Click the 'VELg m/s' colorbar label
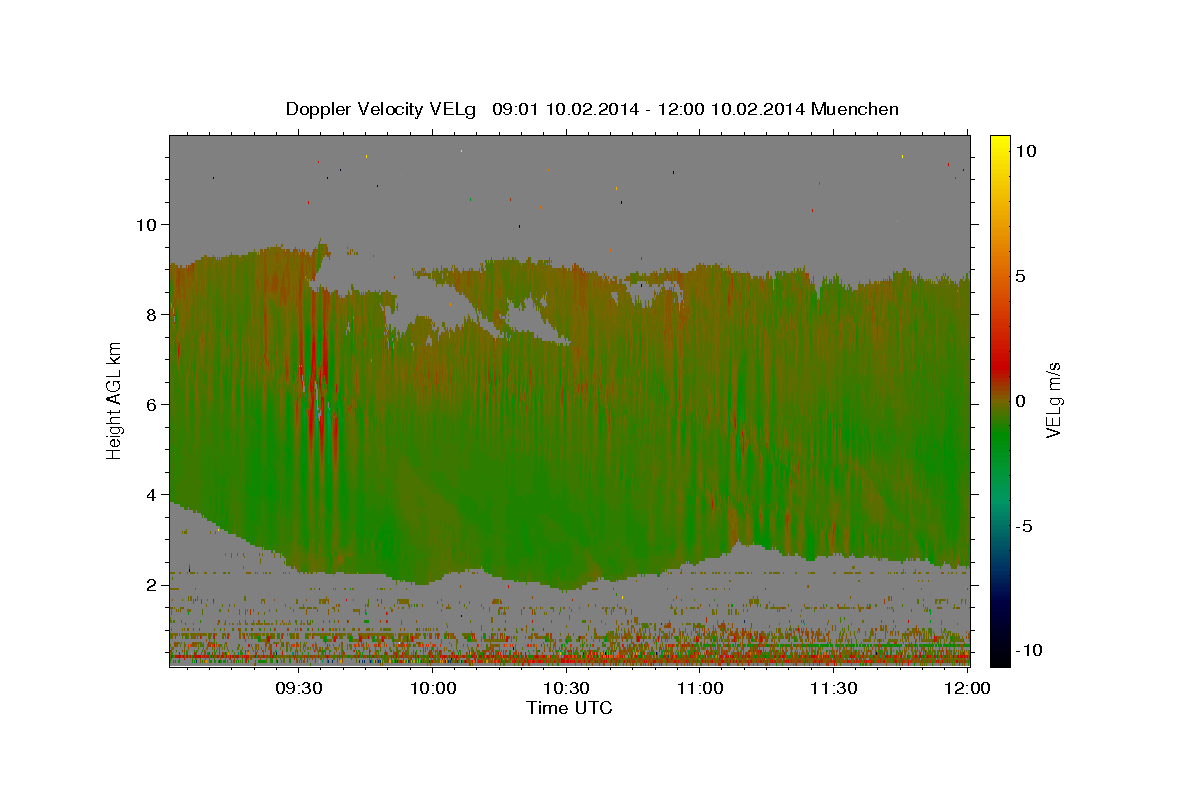 pos(1053,399)
